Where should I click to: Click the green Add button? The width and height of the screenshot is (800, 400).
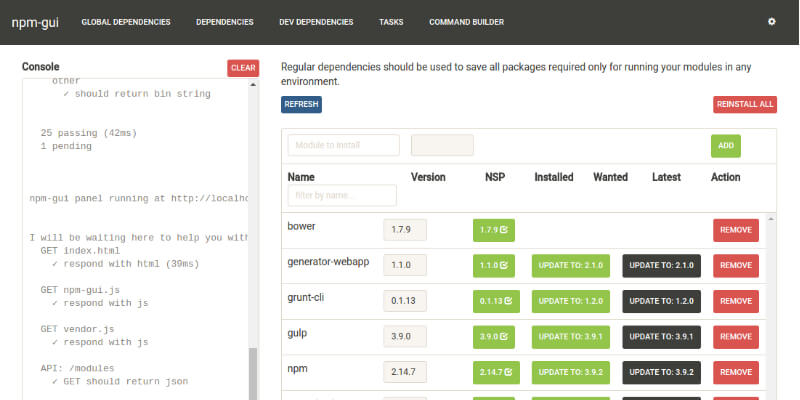(x=725, y=146)
